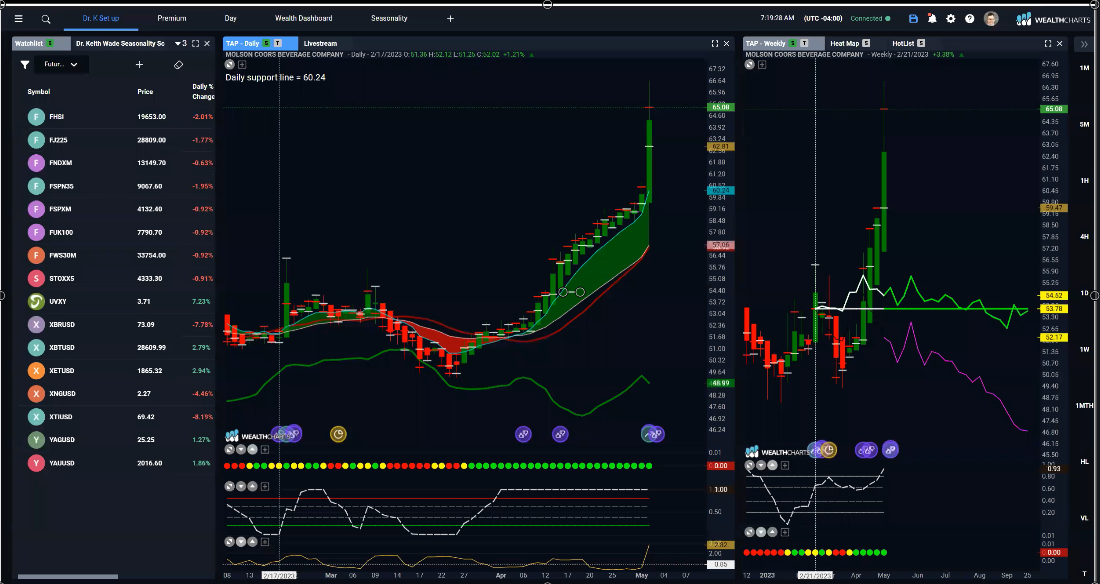Click the blue save layout icon
The height and width of the screenshot is (584, 1100).
click(x=913, y=19)
